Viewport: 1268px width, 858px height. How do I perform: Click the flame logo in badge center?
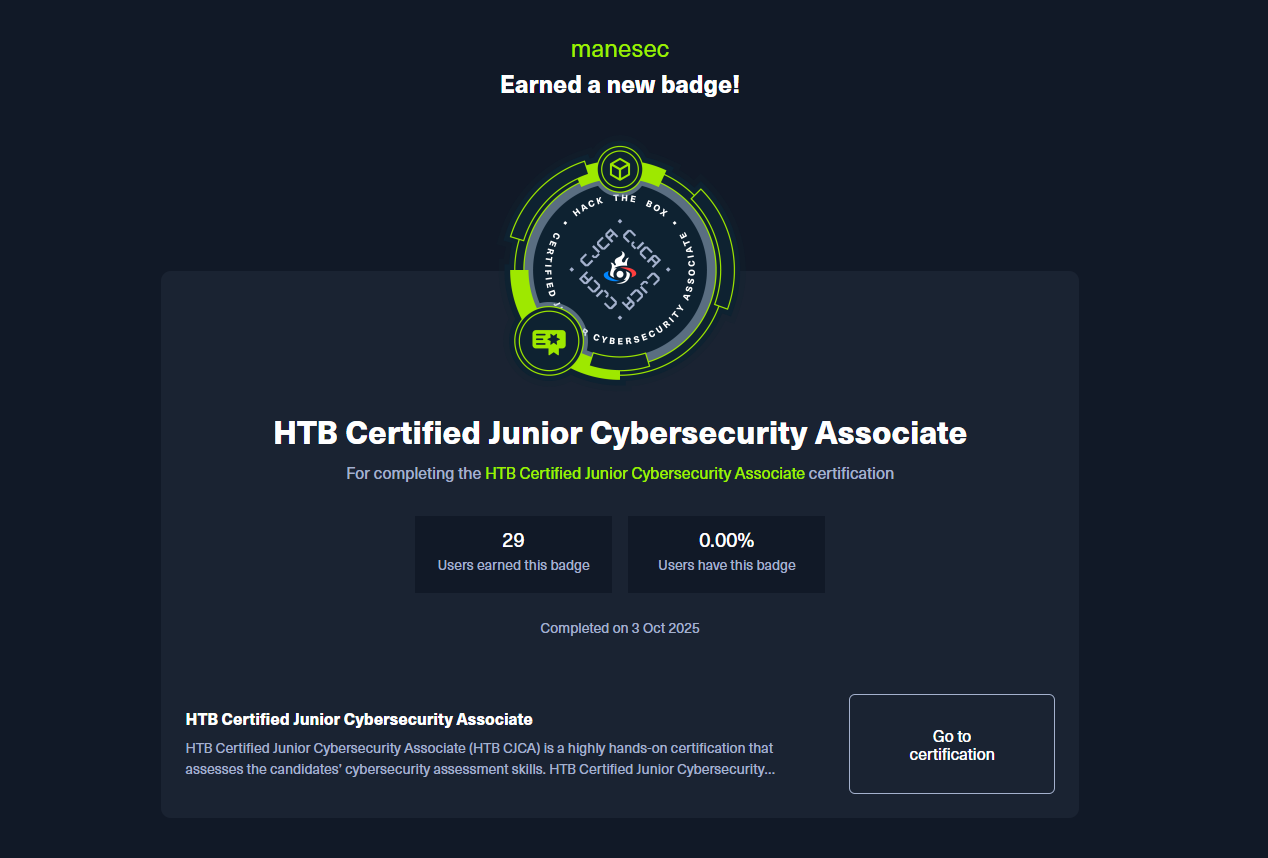pos(620,267)
